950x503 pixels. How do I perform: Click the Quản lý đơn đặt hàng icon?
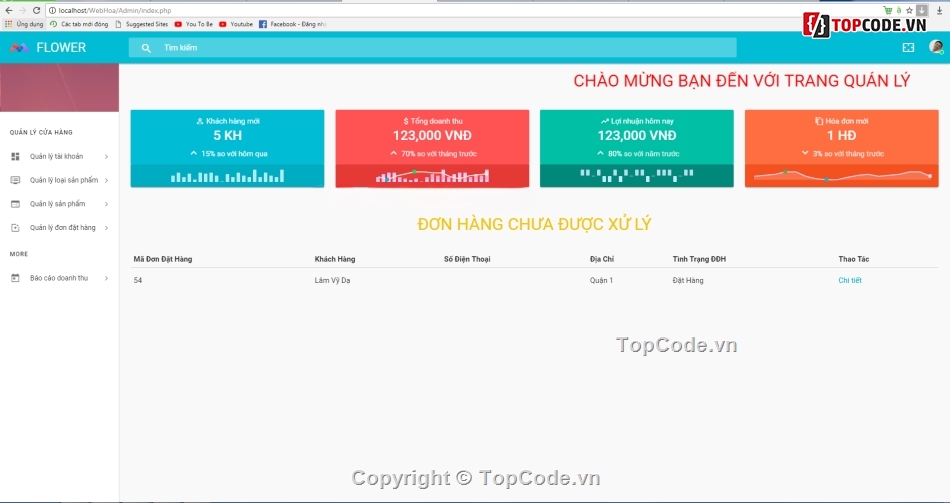[15, 228]
